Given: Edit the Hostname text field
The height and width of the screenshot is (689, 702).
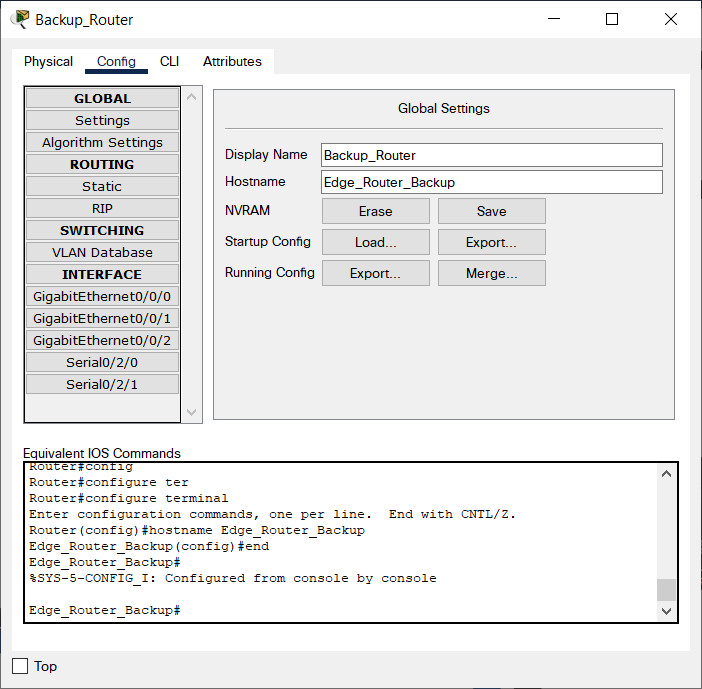Looking at the screenshot, I should tap(491, 182).
